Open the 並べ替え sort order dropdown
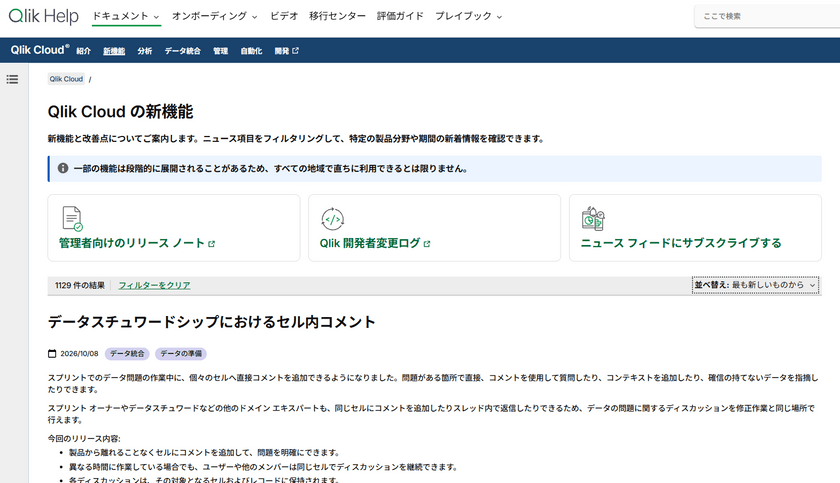 755,285
